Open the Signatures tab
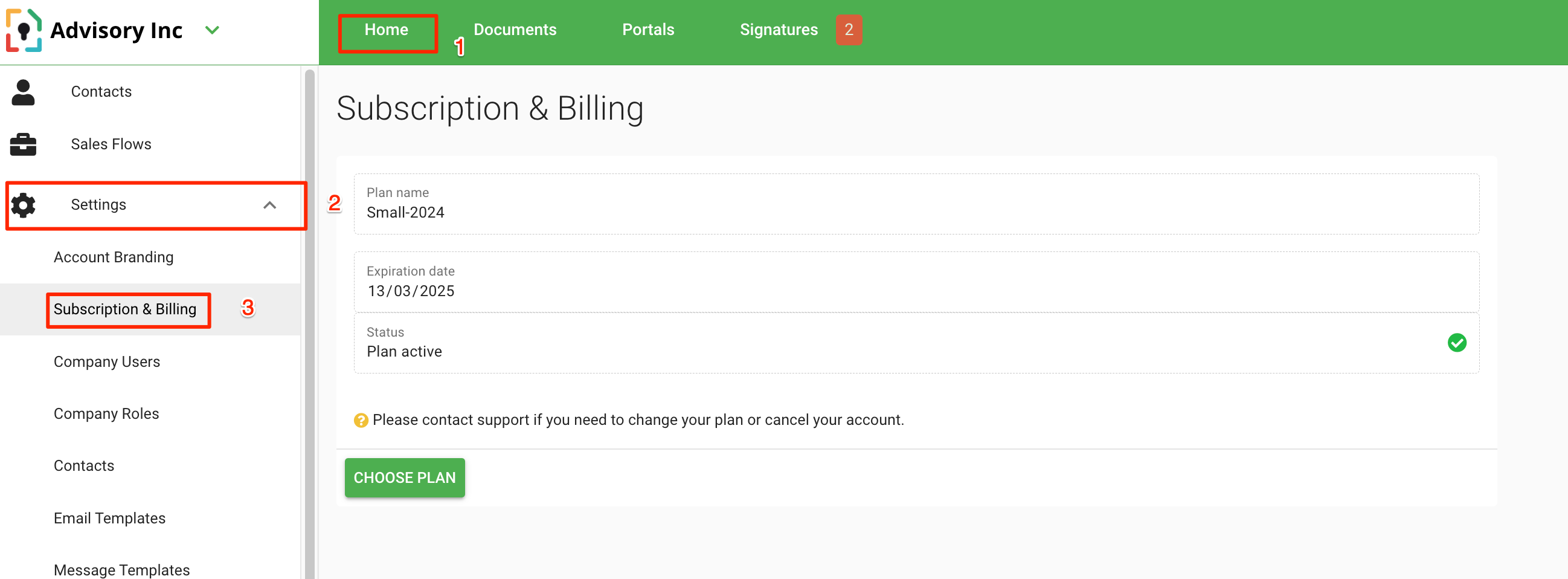1568x579 pixels. [x=779, y=30]
